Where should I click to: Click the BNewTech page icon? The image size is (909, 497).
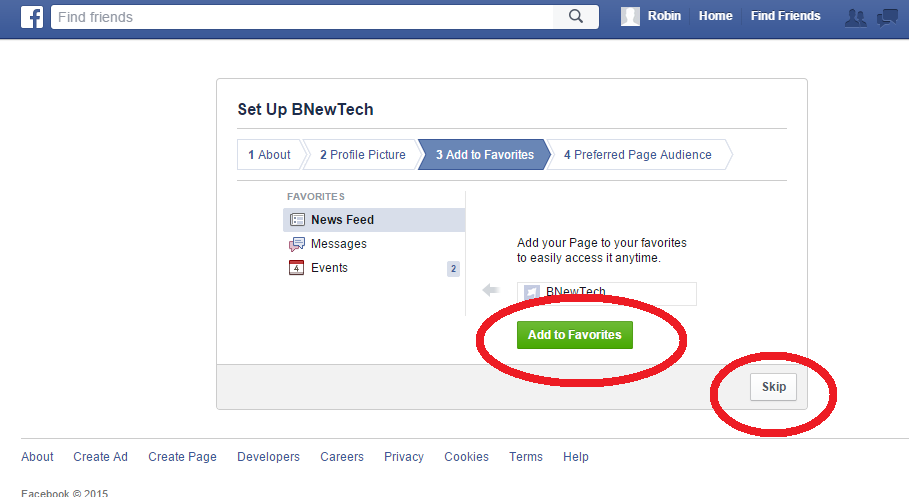tap(532, 292)
